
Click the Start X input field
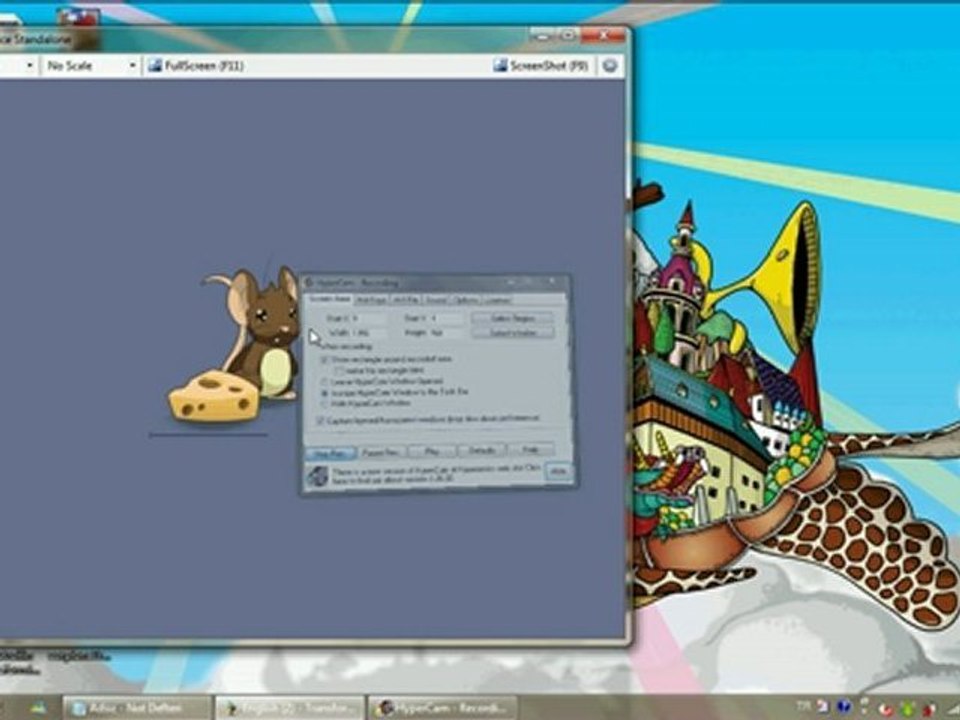pos(369,318)
